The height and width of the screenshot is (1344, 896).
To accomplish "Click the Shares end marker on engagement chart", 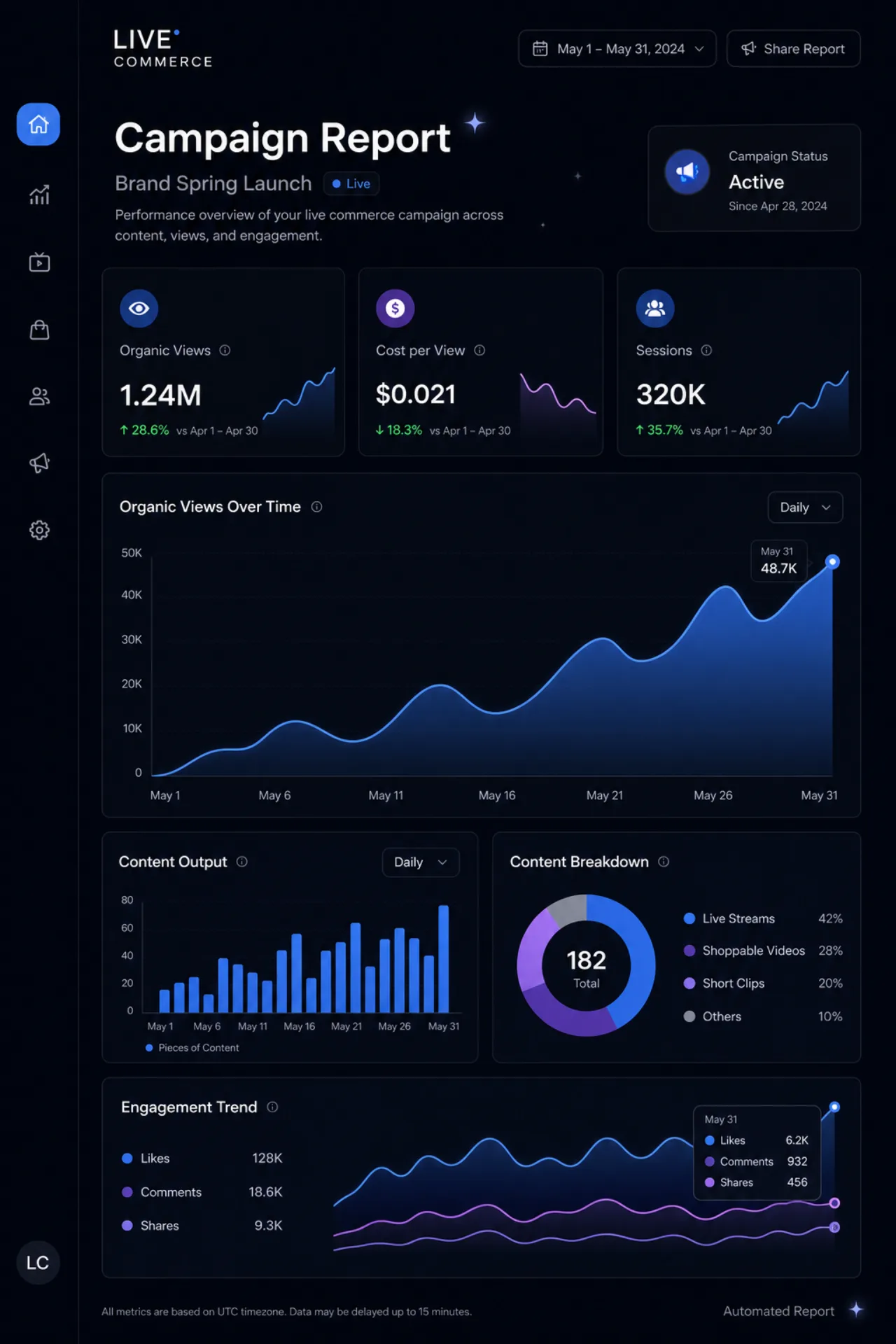I will pos(834,1227).
